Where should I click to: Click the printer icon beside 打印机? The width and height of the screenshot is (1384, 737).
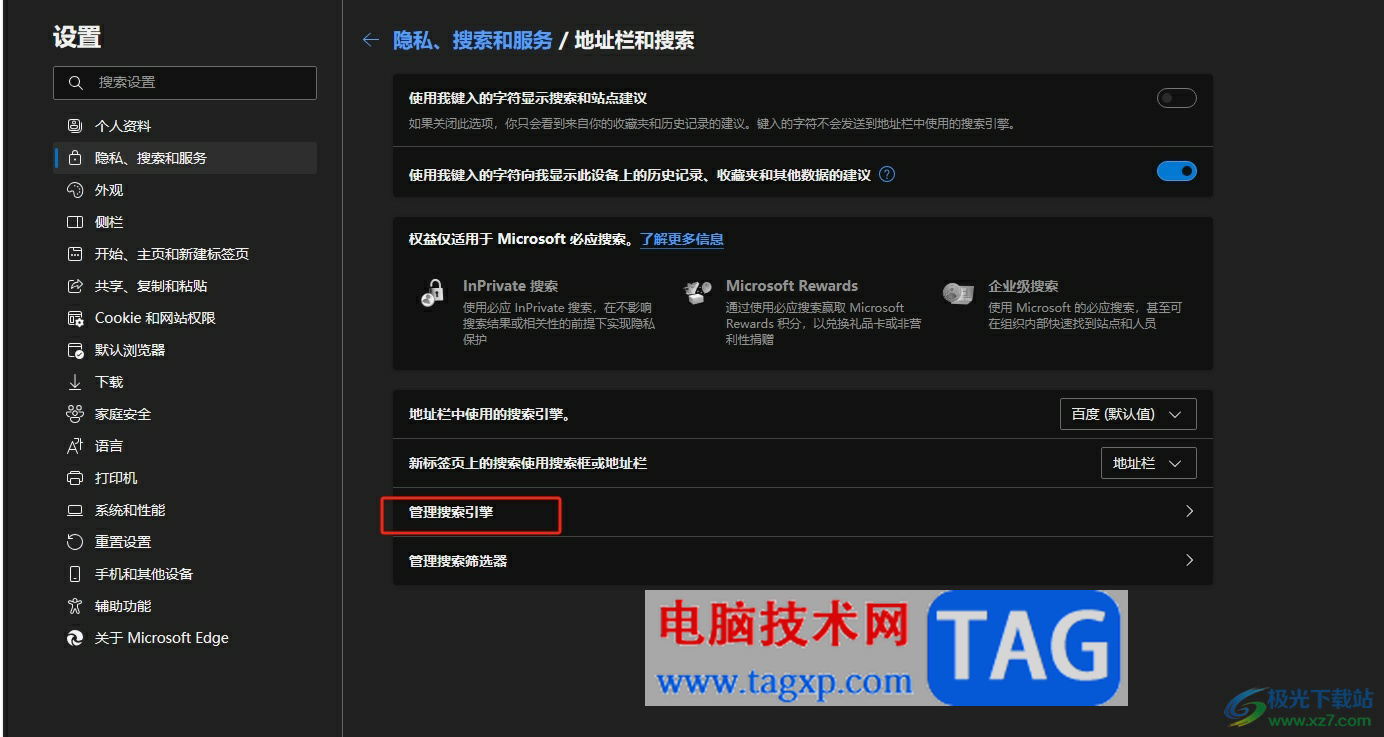[75, 478]
